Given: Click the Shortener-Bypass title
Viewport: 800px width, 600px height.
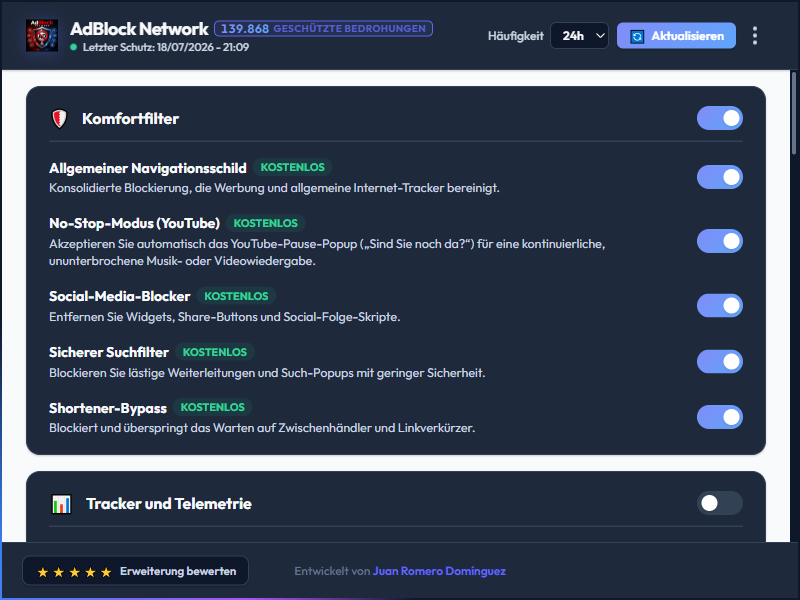Looking at the screenshot, I should click(108, 408).
